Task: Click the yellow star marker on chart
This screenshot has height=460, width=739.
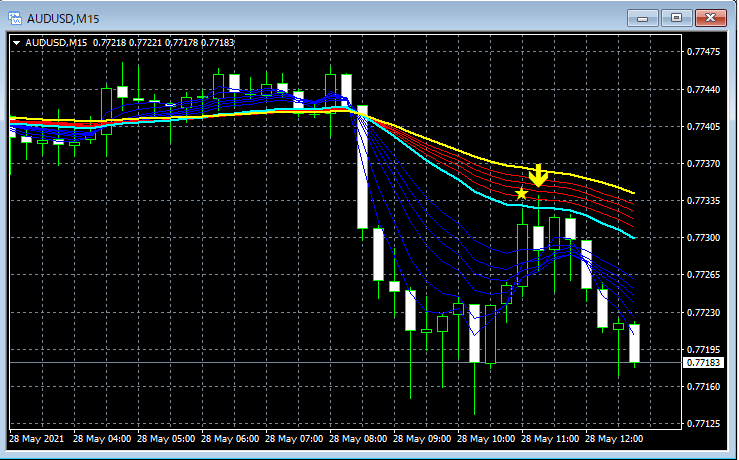Action: pos(521,194)
